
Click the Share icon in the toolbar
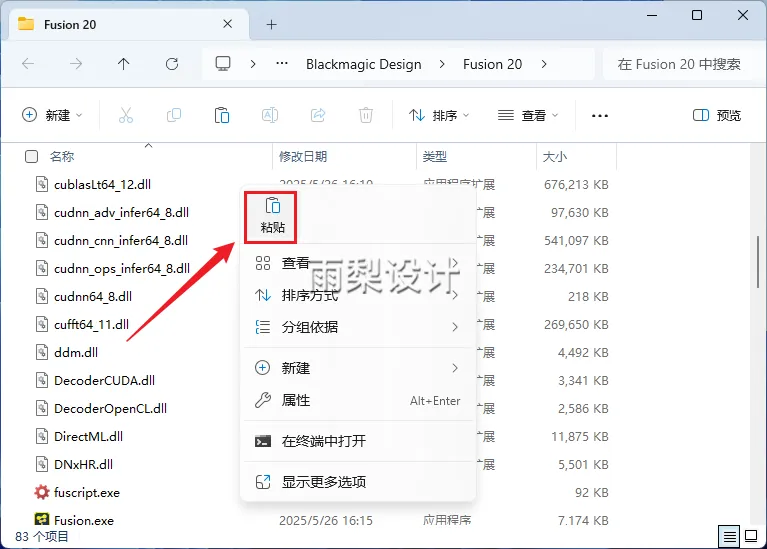pyautogui.click(x=318, y=115)
